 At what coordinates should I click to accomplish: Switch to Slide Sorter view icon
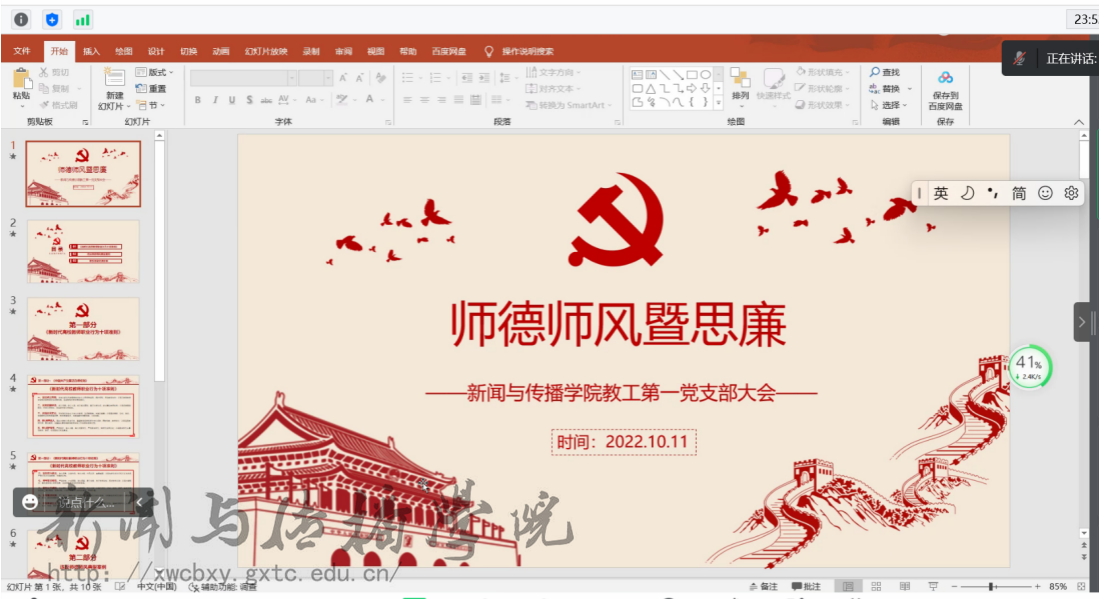point(876,587)
